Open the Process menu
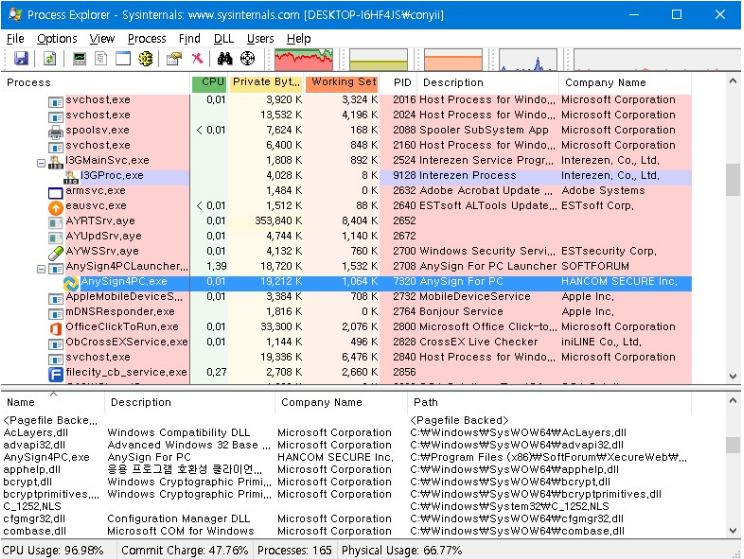Image resolution: width=744 pixels, height=559 pixels. click(x=147, y=39)
